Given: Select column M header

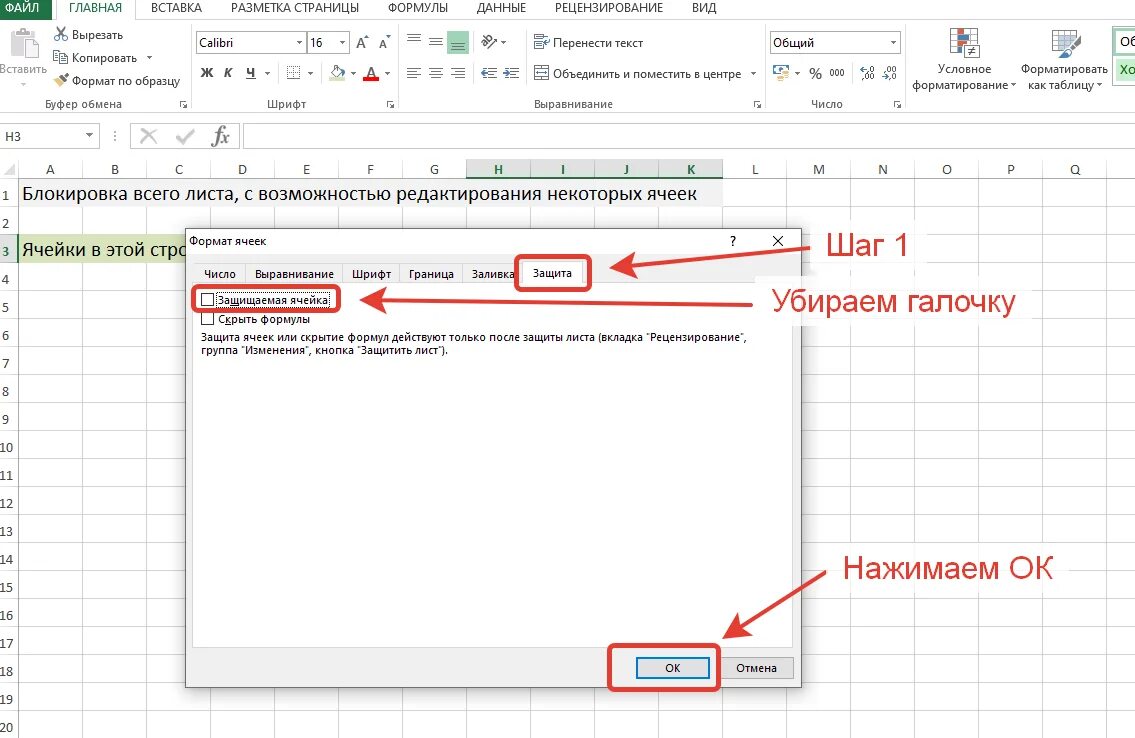Looking at the screenshot, I should click(819, 169).
